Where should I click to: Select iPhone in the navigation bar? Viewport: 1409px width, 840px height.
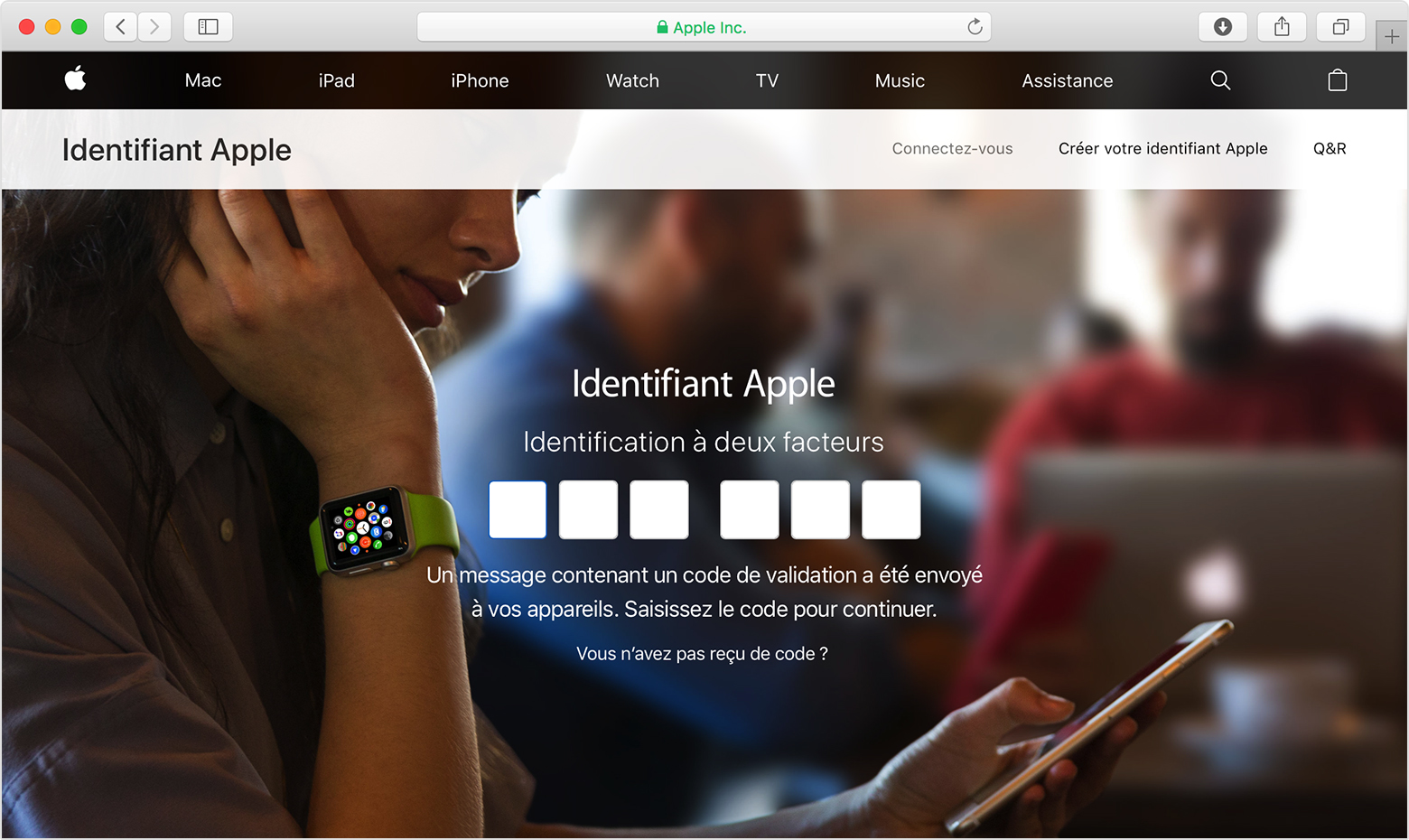tap(480, 80)
